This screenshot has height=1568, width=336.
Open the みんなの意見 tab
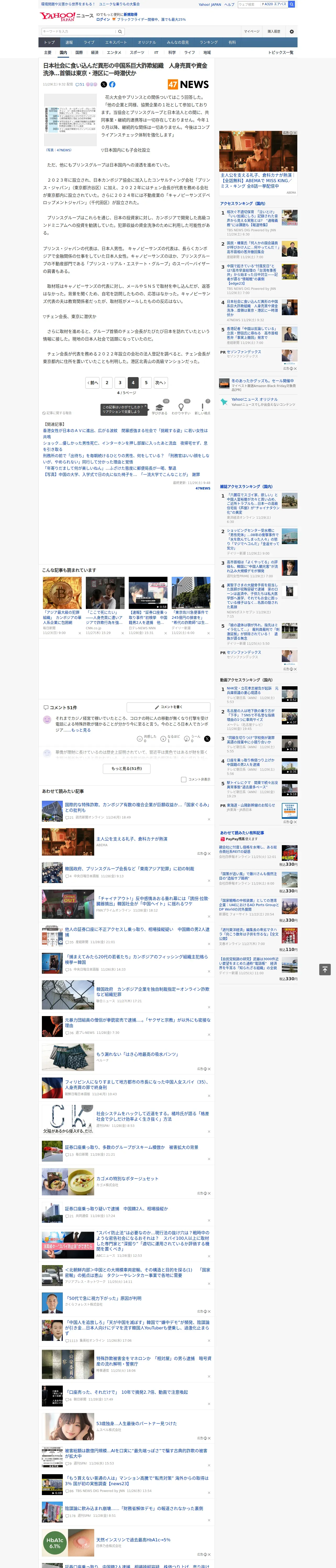click(178, 43)
